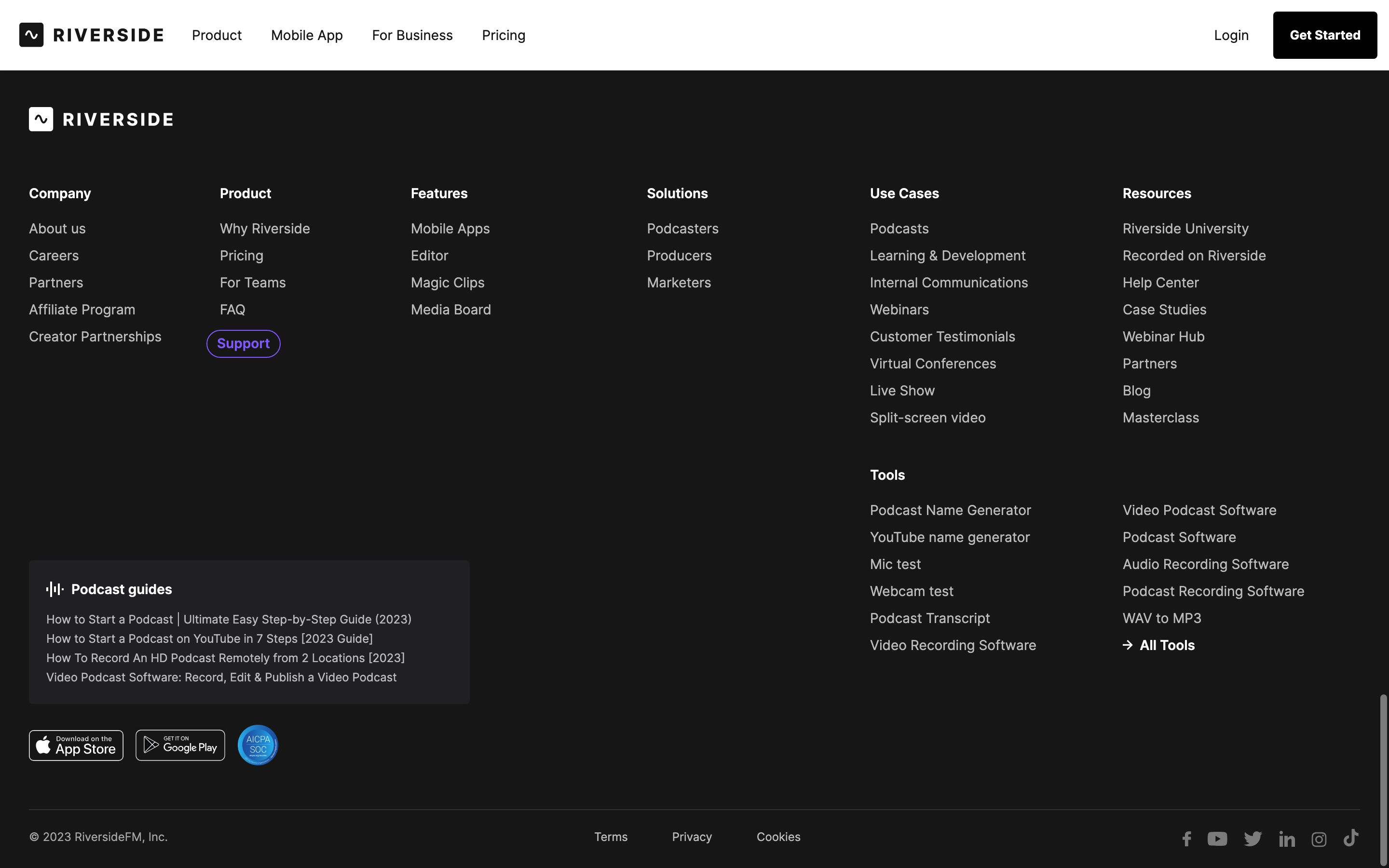Open the Case Studies link
Image resolution: width=1389 pixels, height=868 pixels.
point(1164,310)
